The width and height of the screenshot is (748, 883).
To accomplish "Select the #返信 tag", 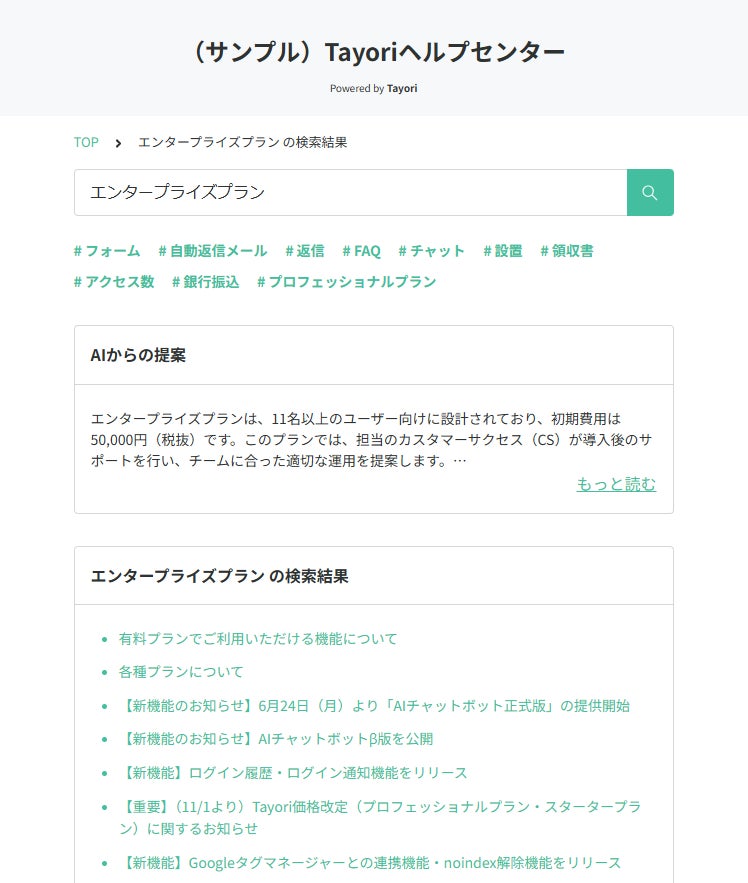I will (305, 251).
